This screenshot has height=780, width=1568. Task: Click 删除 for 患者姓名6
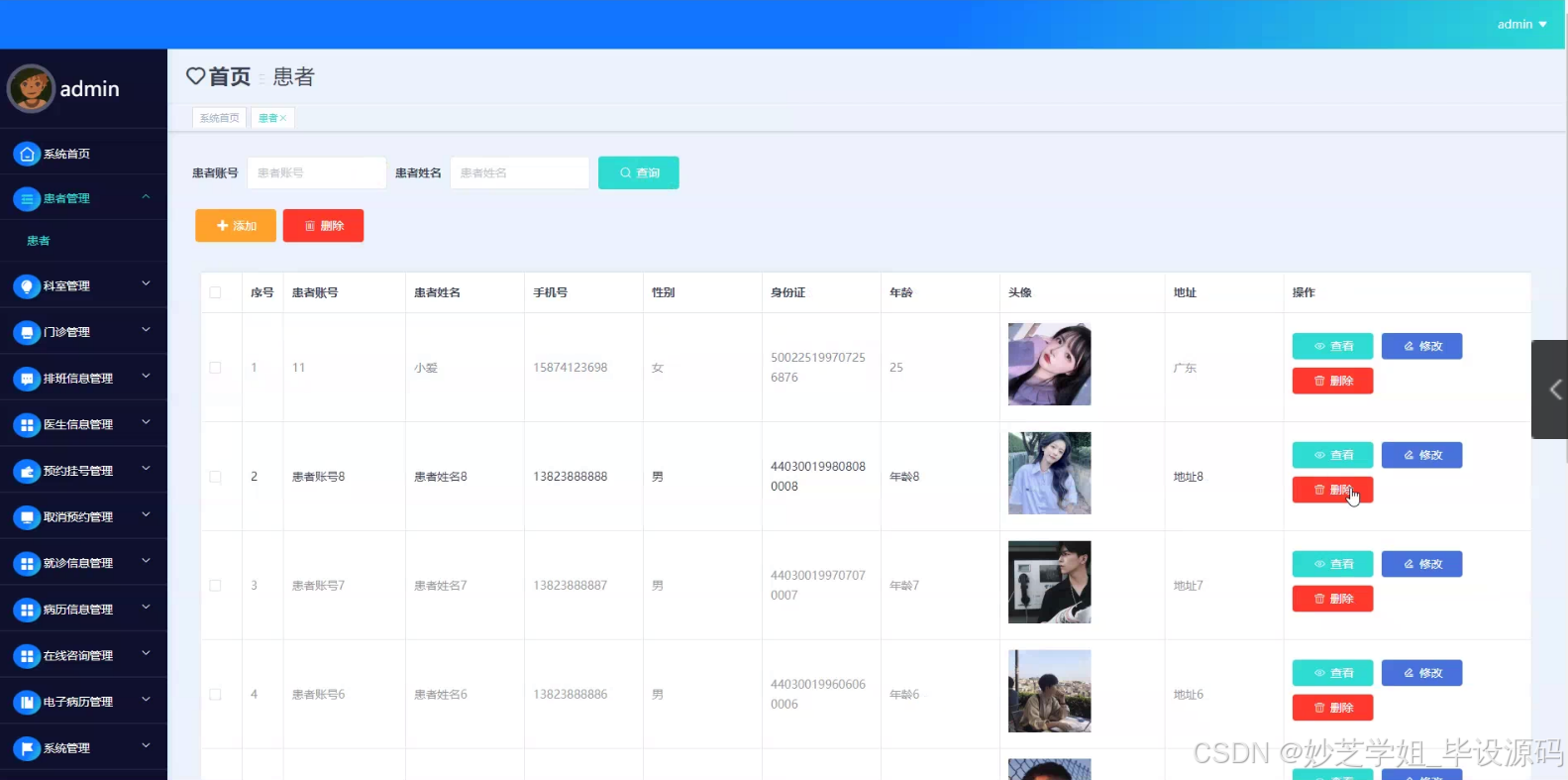(1332, 708)
